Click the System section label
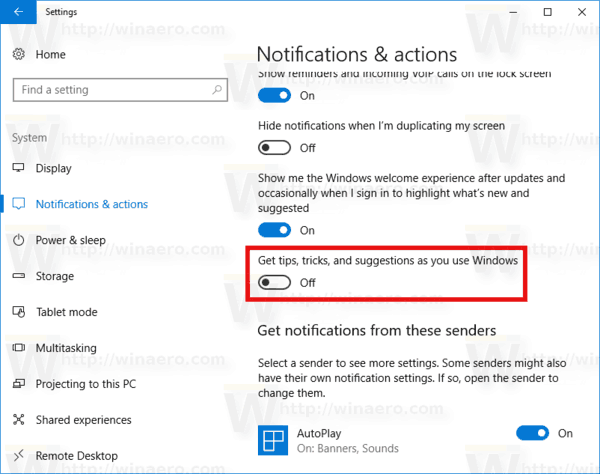This screenshot has height=474, width=600. [29, 138]
